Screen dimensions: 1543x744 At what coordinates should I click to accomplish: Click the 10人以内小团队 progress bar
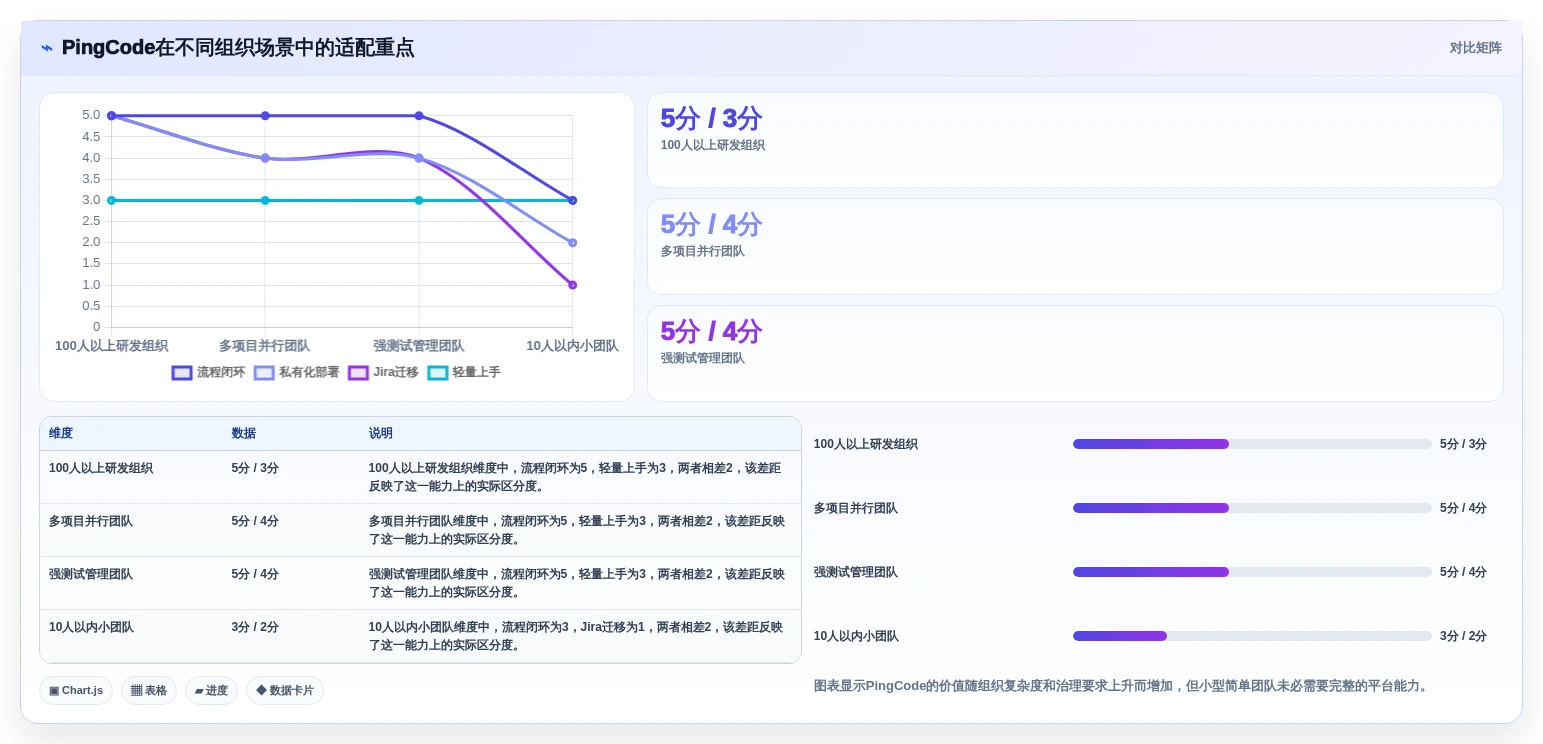(x=1252, y=636)
